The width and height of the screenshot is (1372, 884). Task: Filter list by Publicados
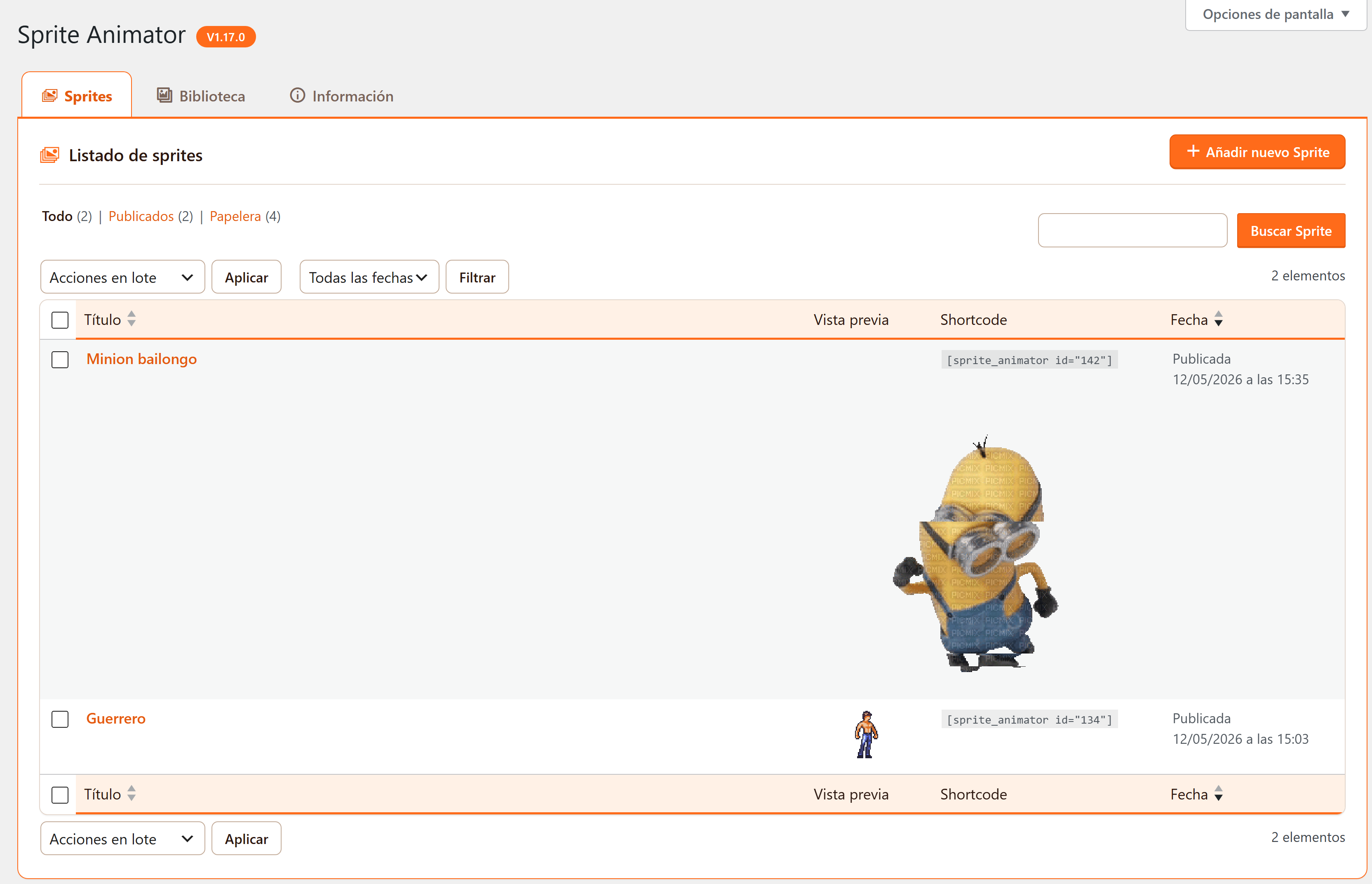click(x=141, y=216)
